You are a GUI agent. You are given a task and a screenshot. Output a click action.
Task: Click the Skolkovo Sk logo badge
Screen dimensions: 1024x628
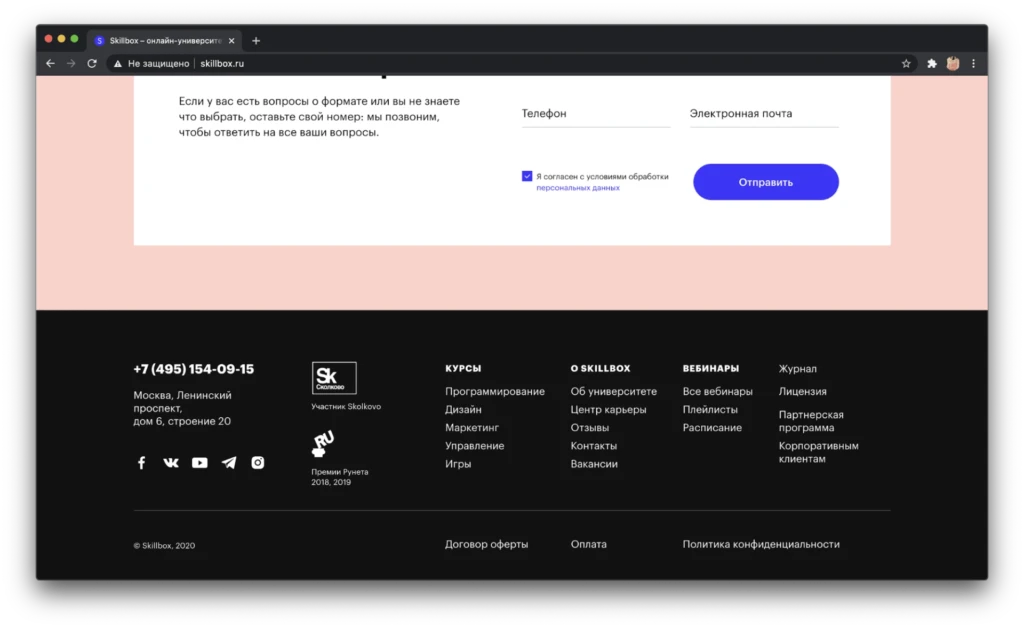click(x=334, y=378)
